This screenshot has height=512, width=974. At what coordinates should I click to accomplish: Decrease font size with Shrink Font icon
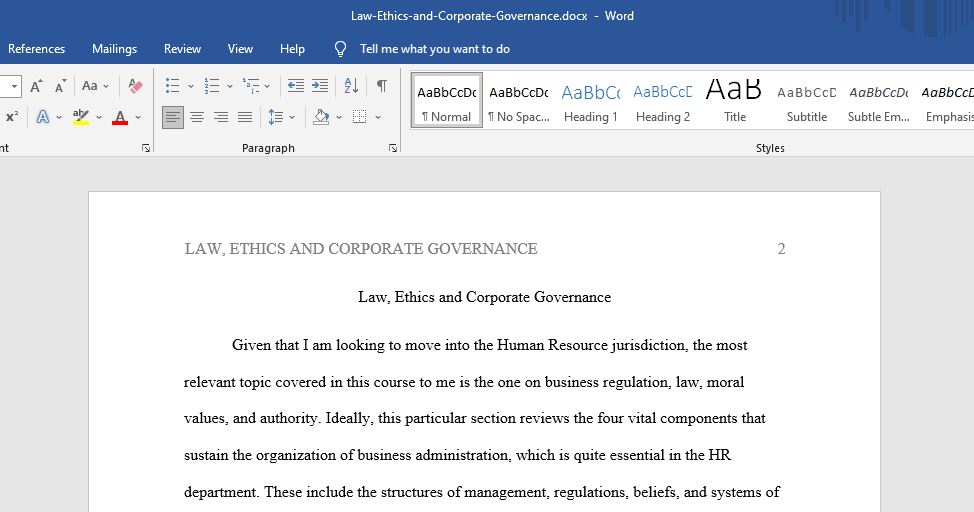(x=60, y=86)
